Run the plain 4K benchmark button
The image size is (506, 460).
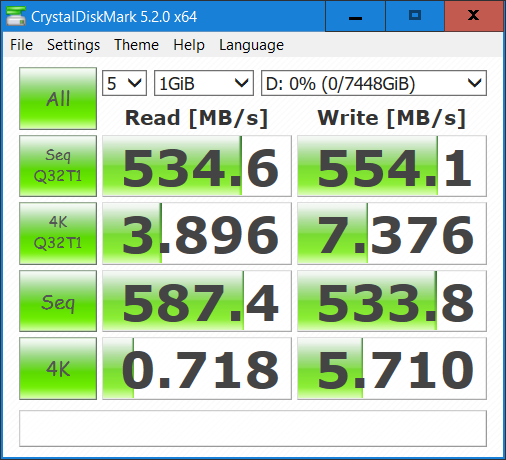[x=58, y=368]
